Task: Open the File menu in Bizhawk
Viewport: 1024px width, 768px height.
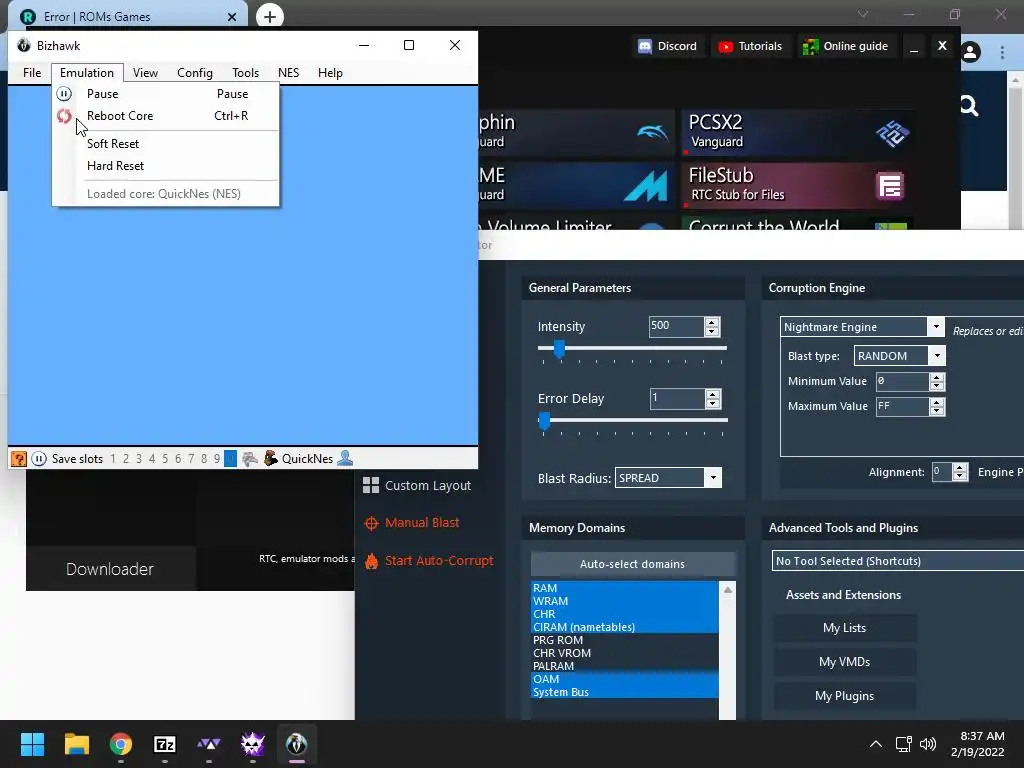Action: click(32, 72)
